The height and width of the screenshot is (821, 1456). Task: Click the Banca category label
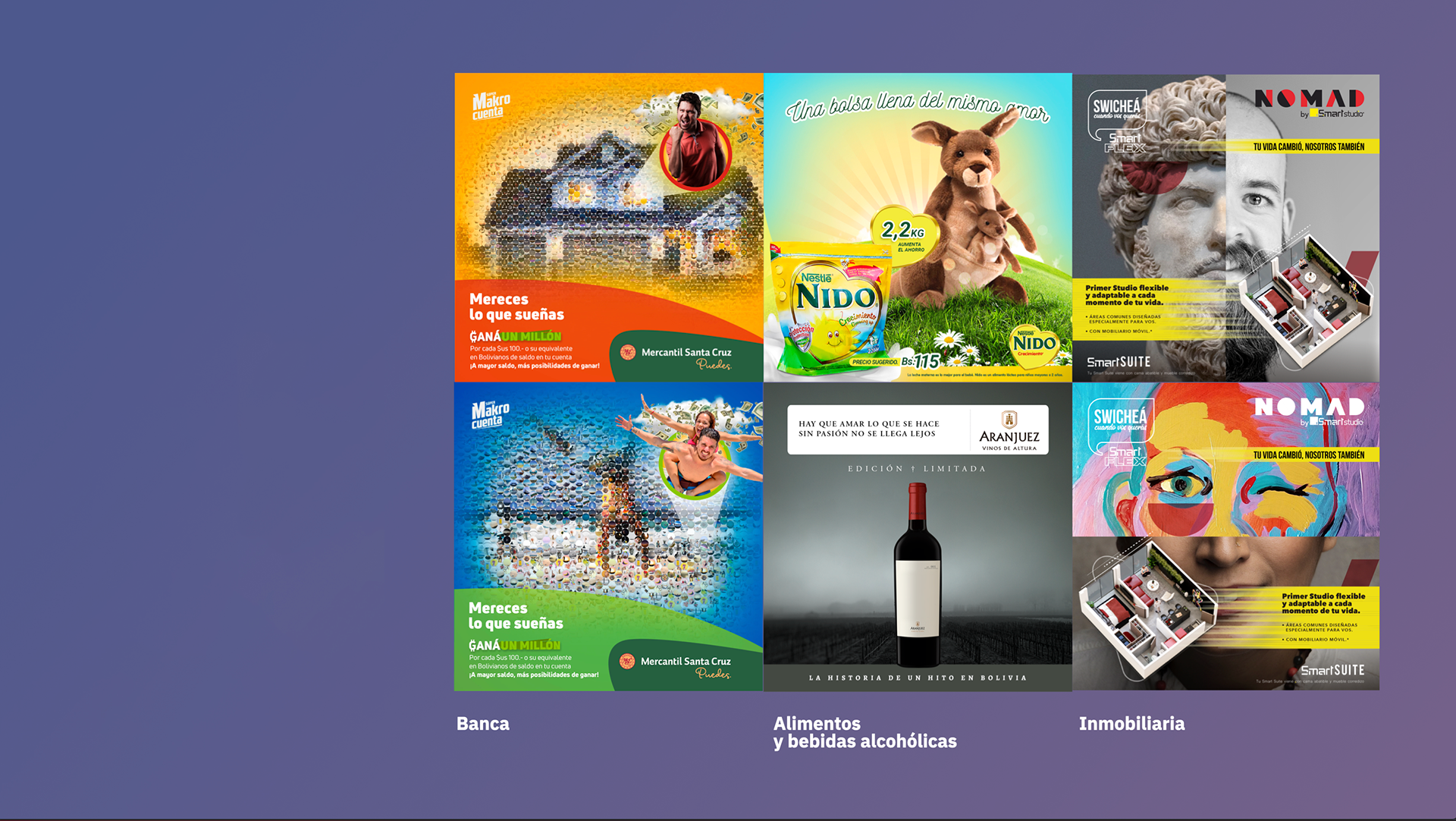[483, 724]
